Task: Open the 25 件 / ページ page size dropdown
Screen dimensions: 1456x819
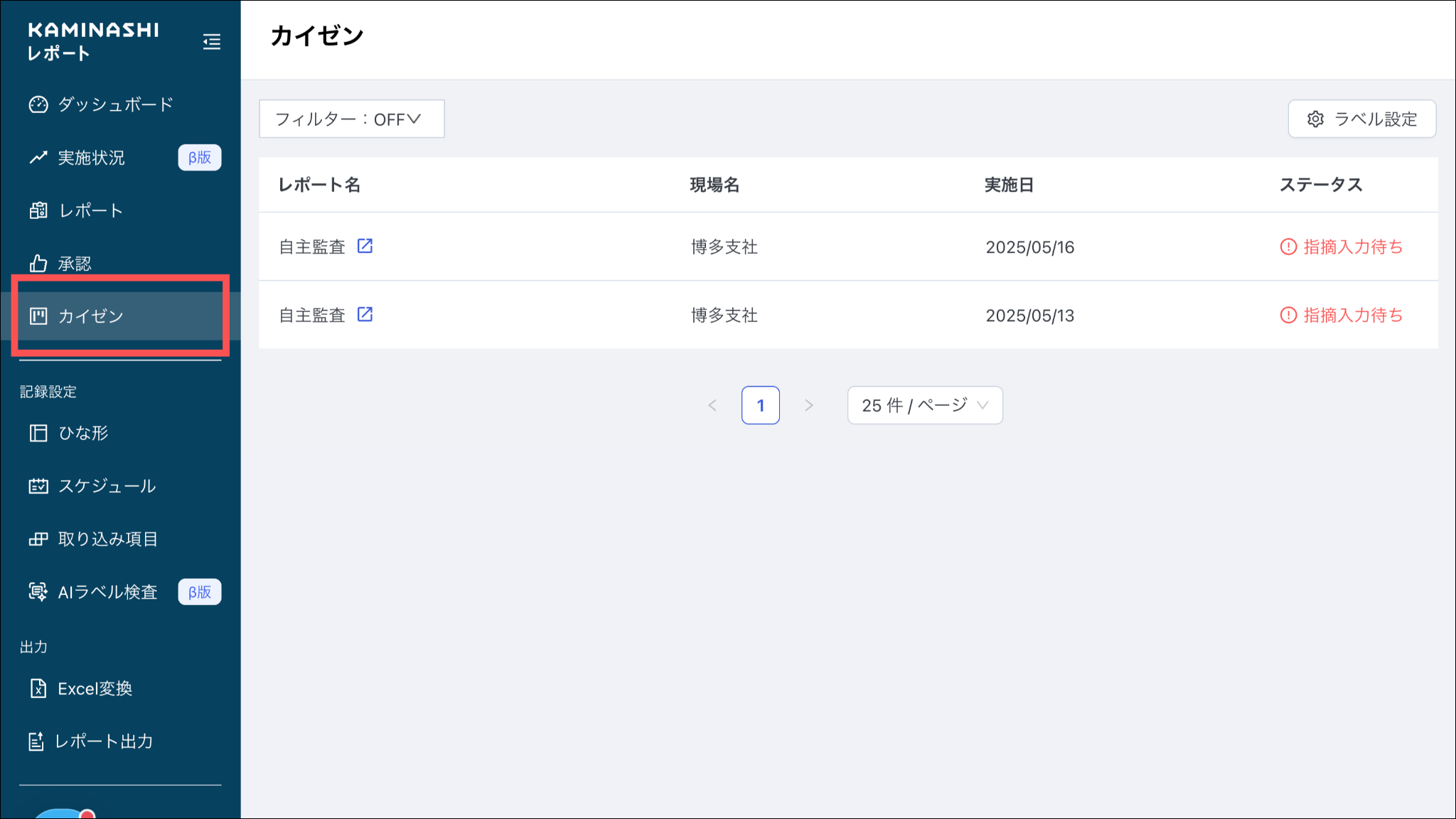Action: (x=924, y=405)
